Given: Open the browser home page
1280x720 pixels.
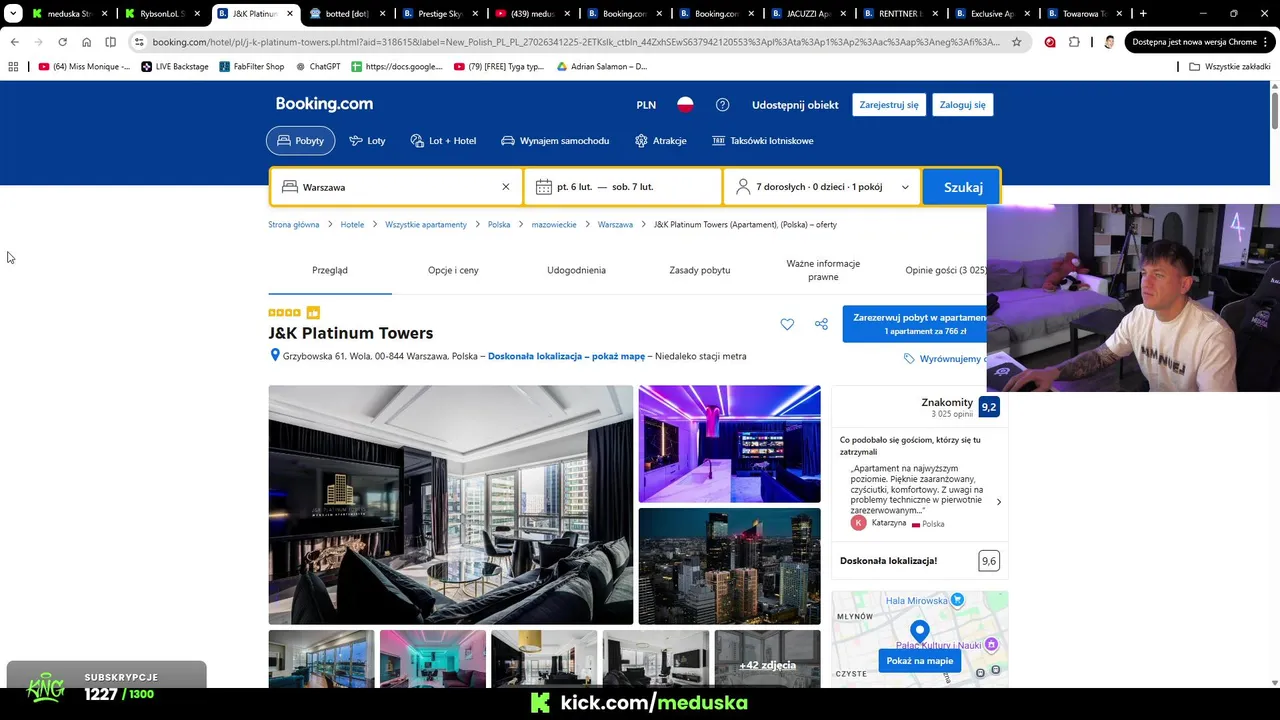Looking at the screenshot, I should click(x=86, y=42).
